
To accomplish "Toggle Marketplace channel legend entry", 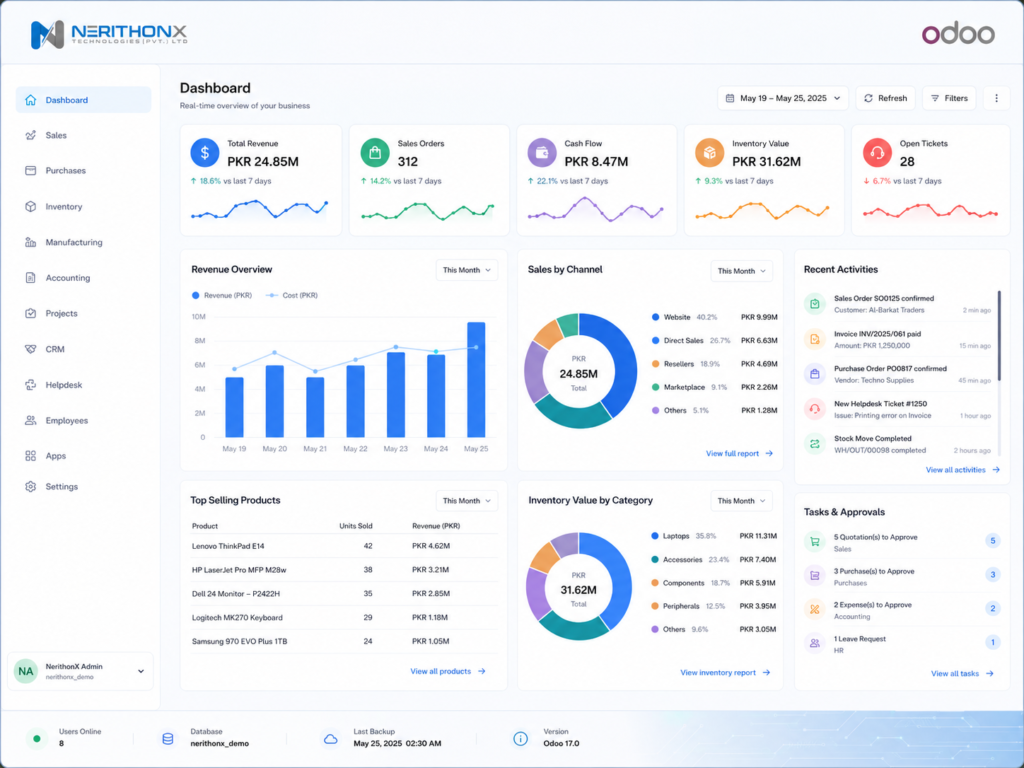I will coord(714,387).
